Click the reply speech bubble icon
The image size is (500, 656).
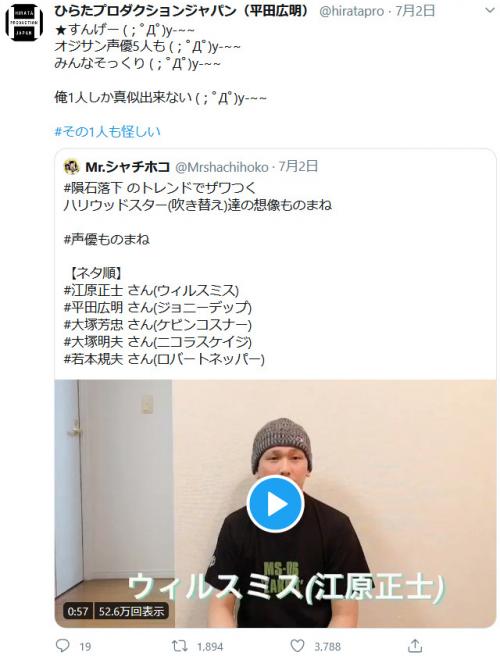point(63,646)
